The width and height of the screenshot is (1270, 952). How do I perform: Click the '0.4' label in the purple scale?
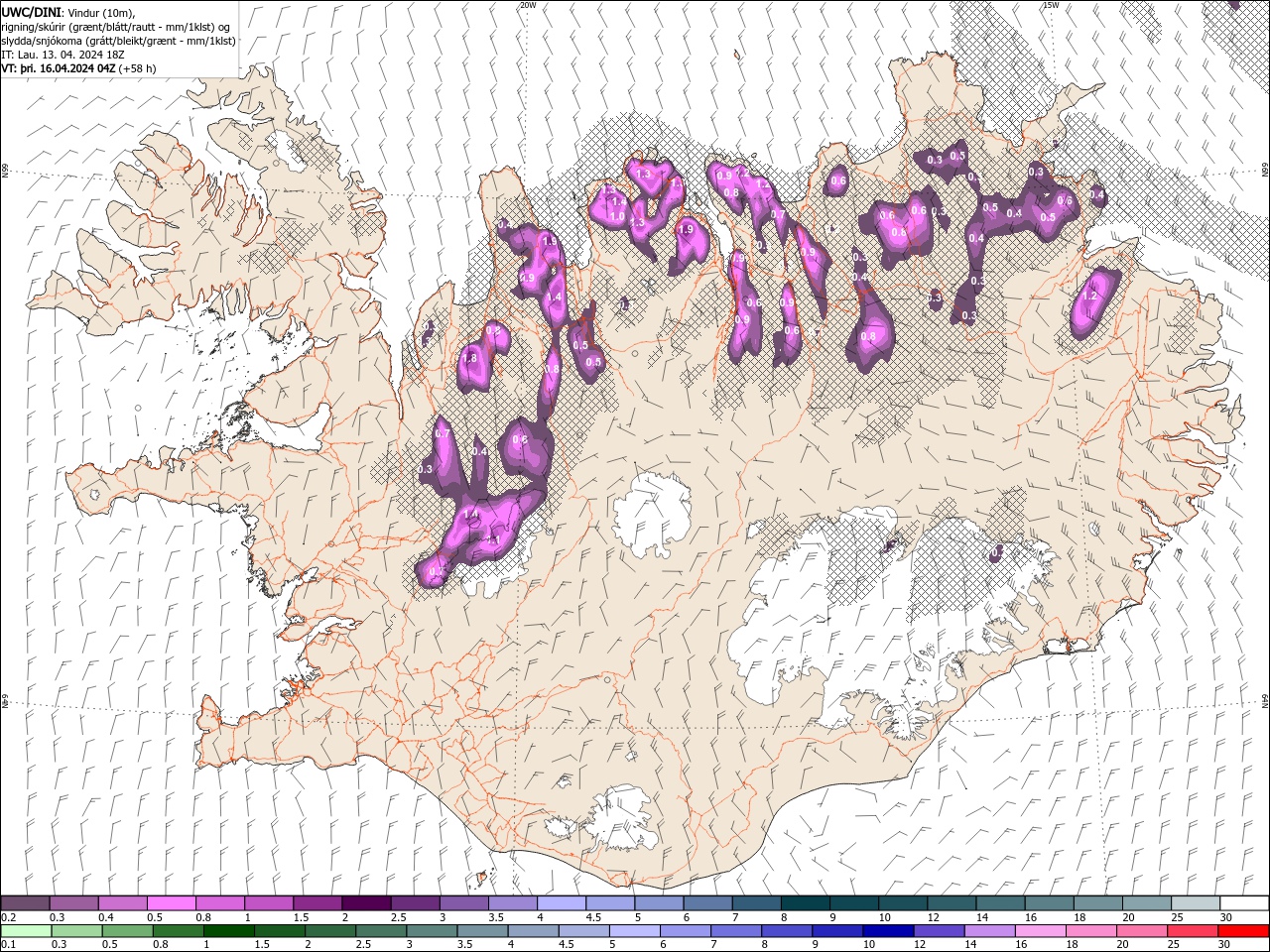coord(106,917)
